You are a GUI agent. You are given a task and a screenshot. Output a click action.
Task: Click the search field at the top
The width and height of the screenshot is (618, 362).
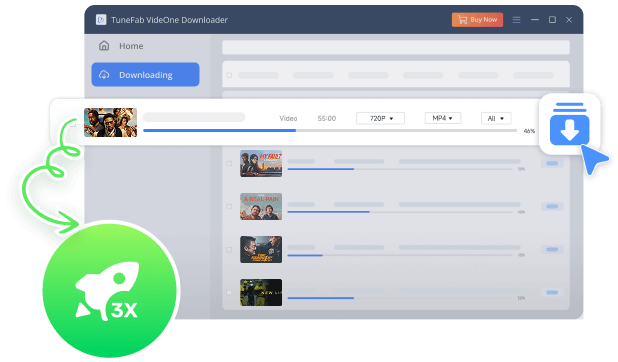396,47
